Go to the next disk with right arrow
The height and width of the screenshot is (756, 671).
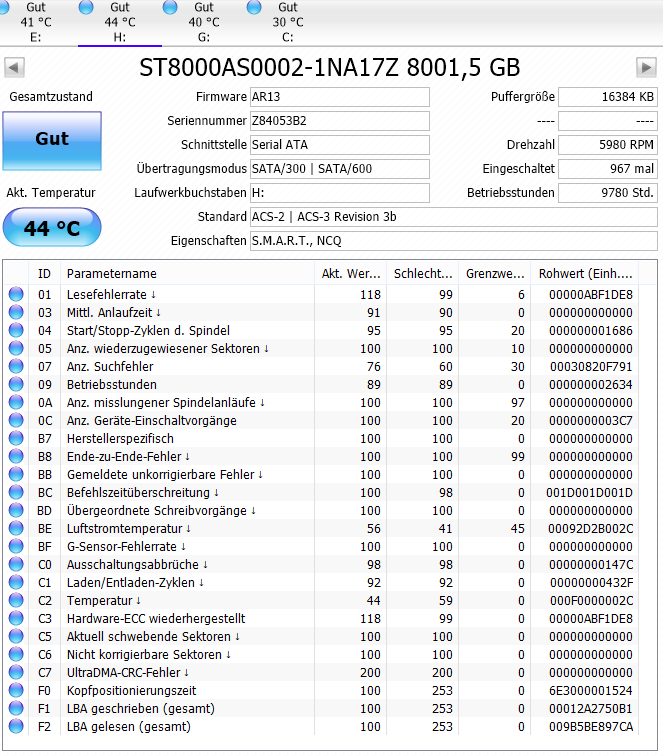(646, 67)
